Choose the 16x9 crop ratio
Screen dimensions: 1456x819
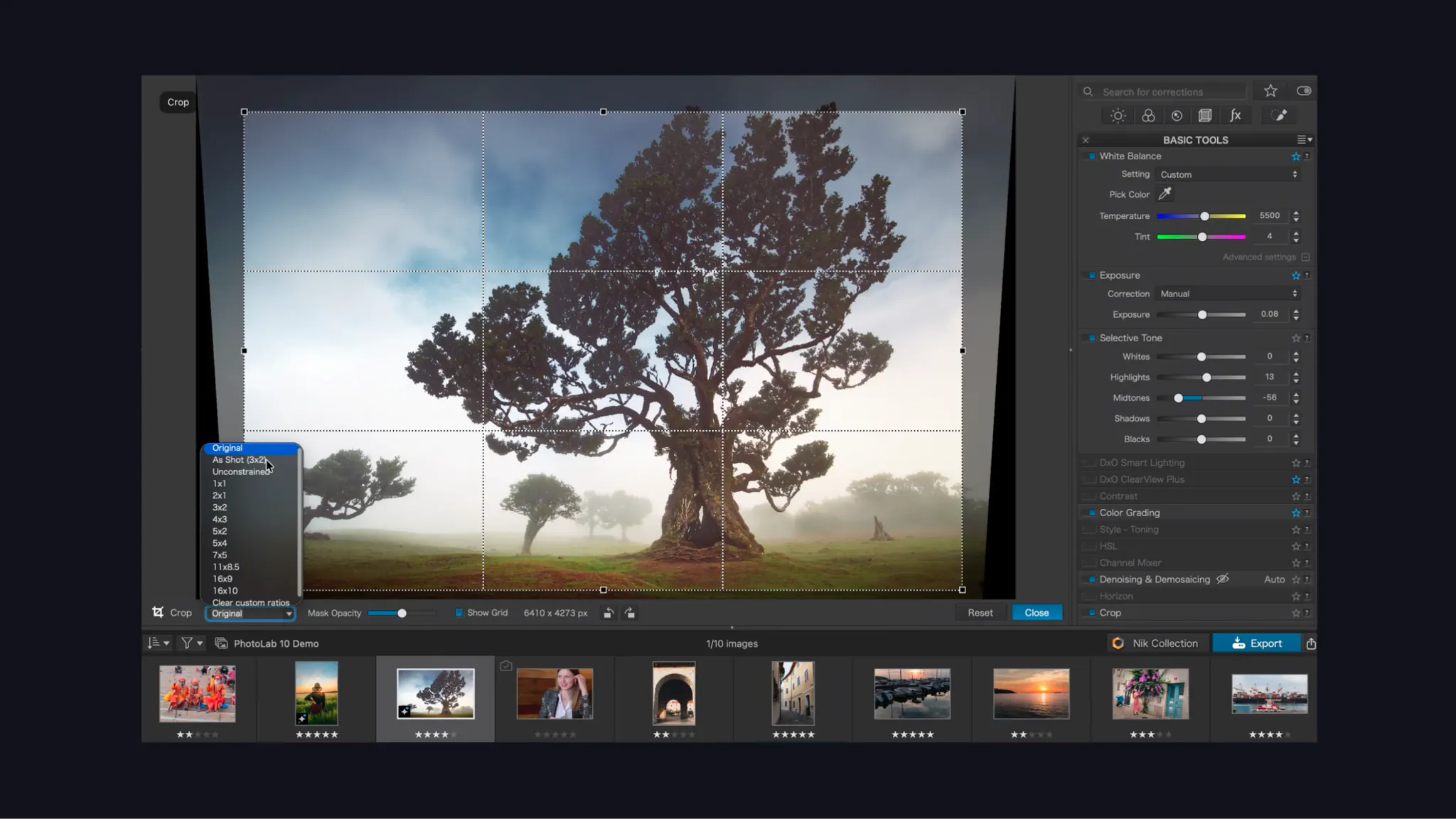tap(223, 579)
